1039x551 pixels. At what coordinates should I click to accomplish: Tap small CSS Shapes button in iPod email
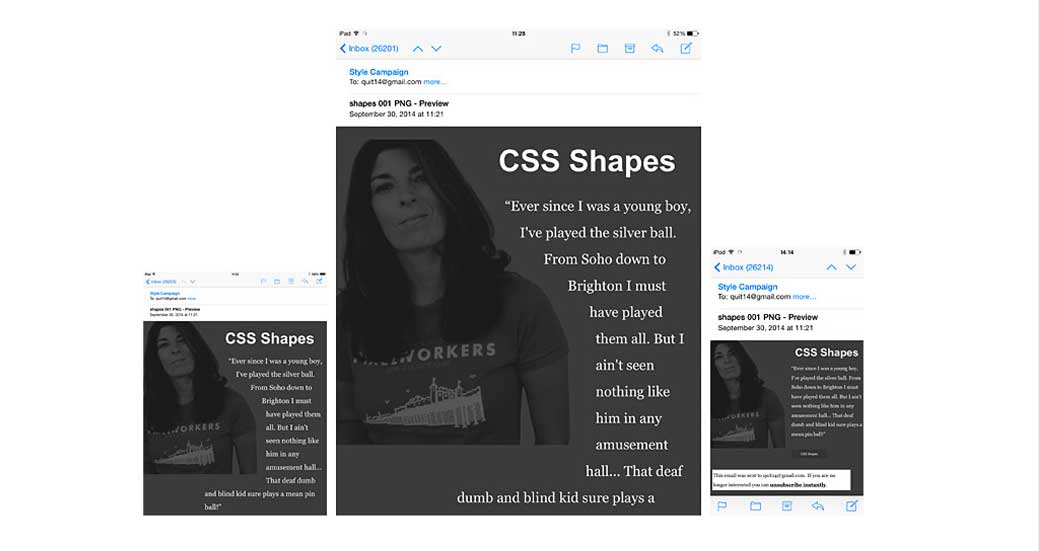point(808,454)
